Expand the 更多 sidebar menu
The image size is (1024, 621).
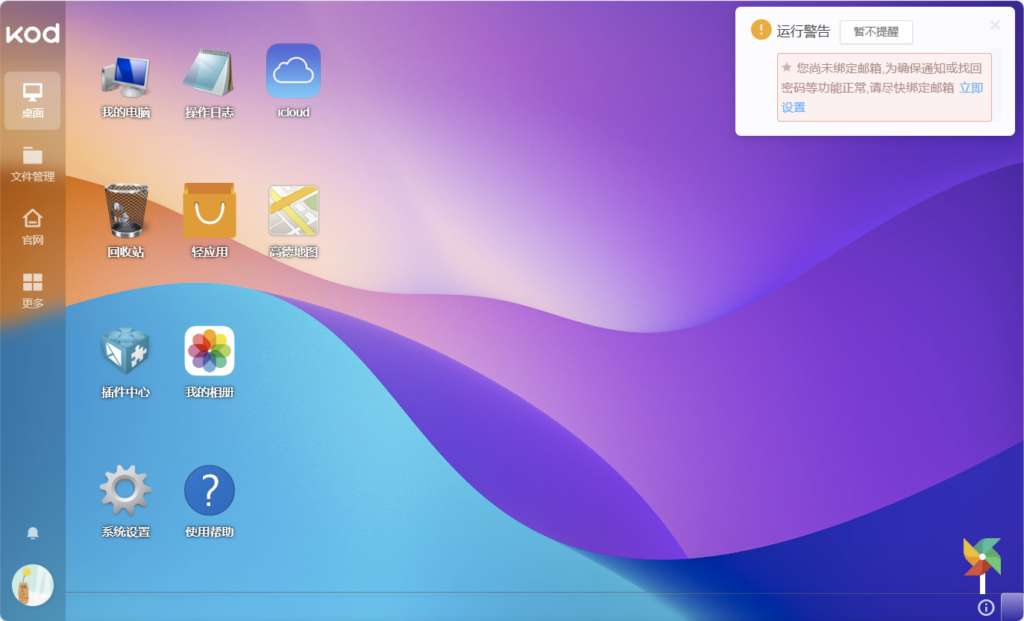click(32, 290)
